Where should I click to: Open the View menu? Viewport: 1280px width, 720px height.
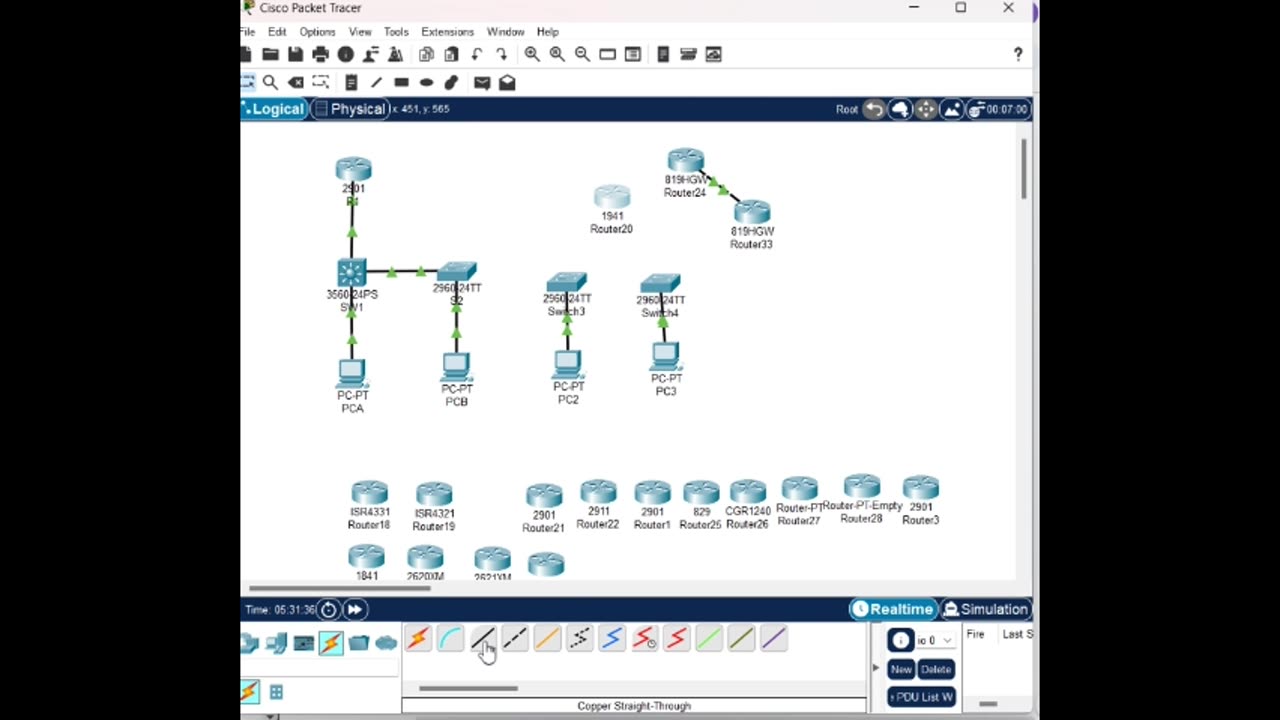click(360, 32)
